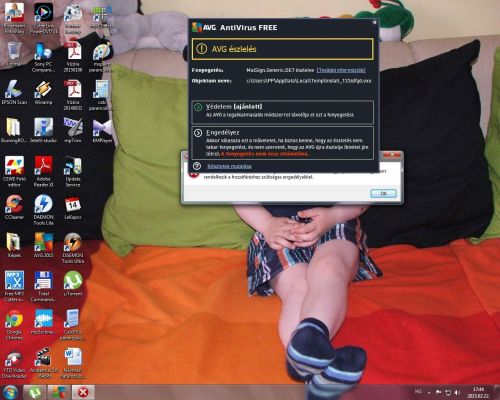The image size is (500, 400).
Task: Launch Winamp desktop shortcut
Action: tap(43, 92)
